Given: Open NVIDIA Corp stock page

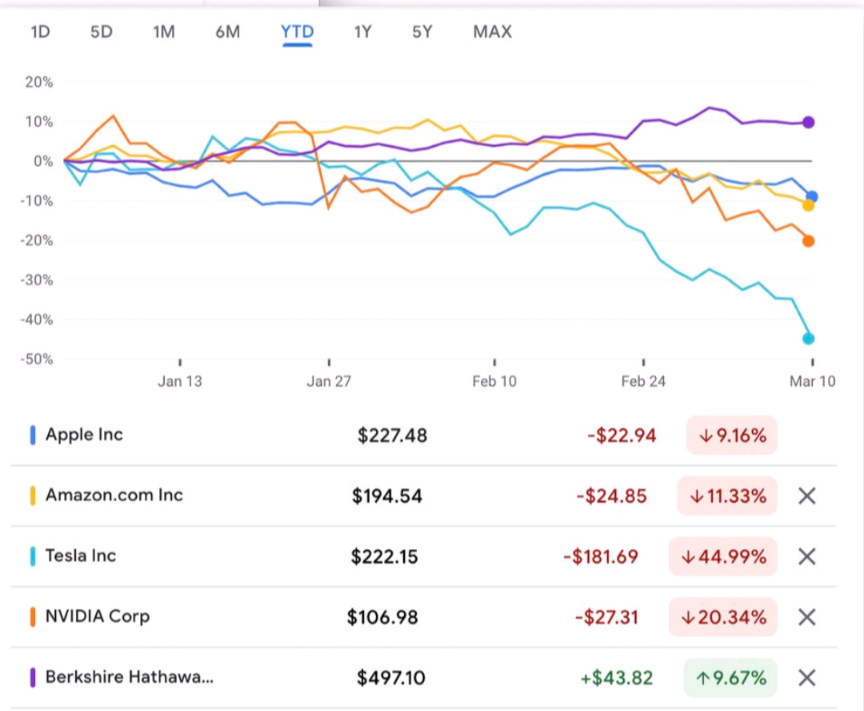Looking at the screenshot, I should click(97, 616).
